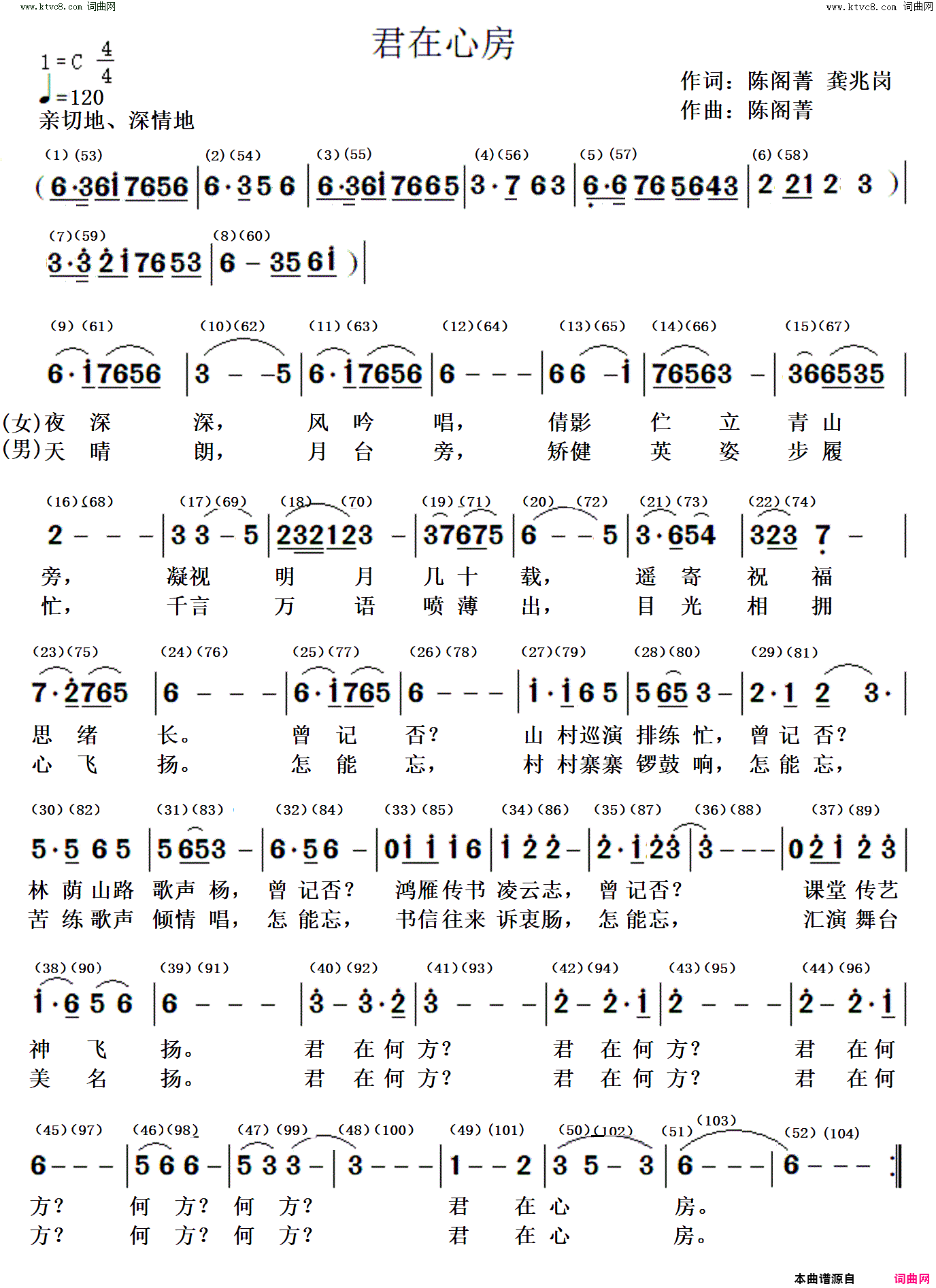Click the lyric word 矫健
The height and width of the screenshot is (1288, 936).
pos(569,451)
